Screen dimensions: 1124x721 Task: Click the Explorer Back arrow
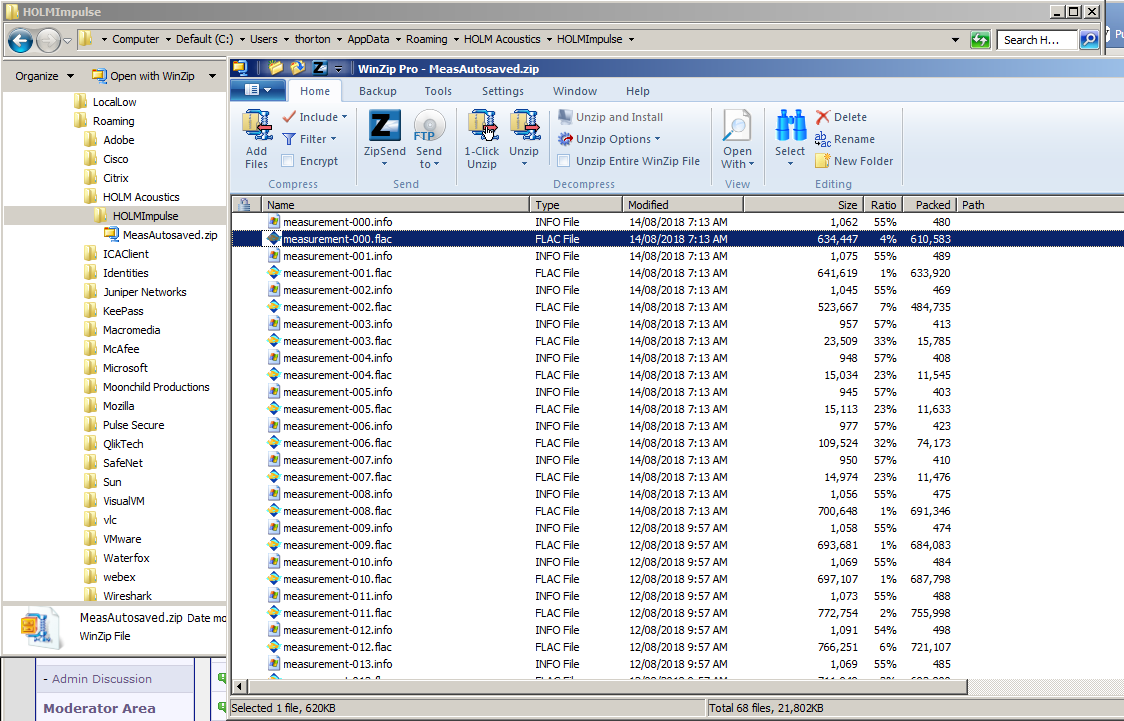click(21, 41)
